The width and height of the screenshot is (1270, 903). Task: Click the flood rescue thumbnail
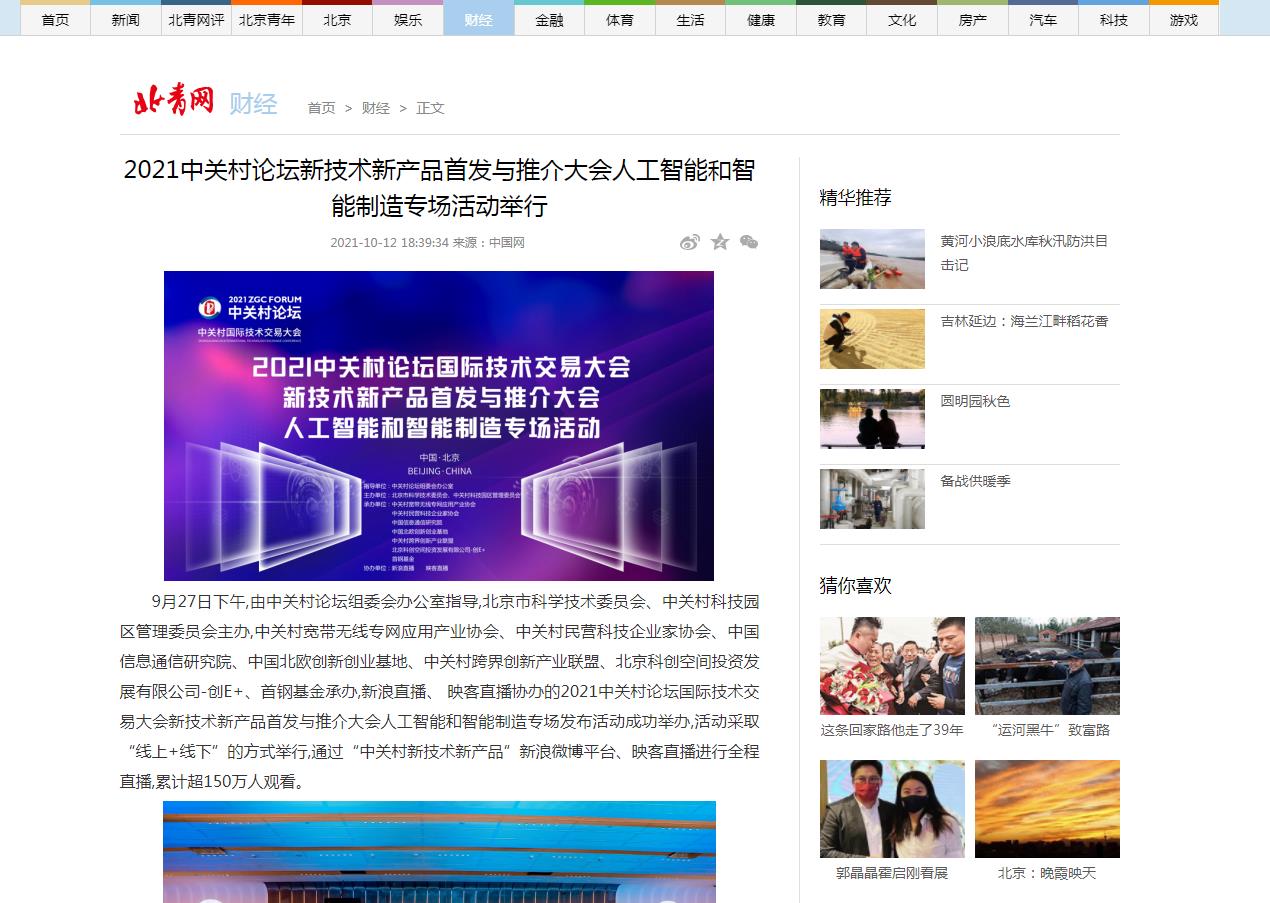pyautogui.click(x=872, y=259)
